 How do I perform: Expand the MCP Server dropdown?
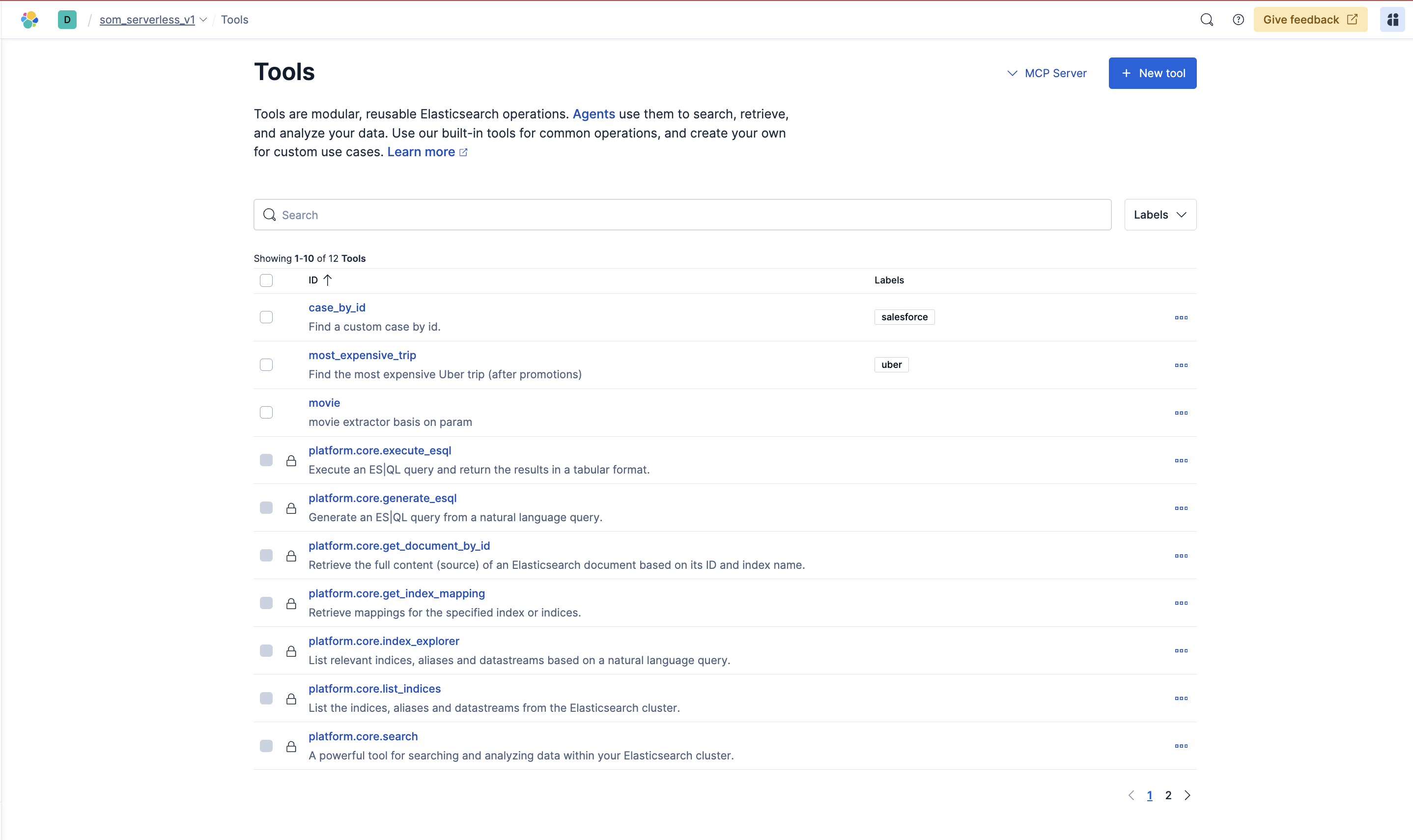(x=1046, y=73)
